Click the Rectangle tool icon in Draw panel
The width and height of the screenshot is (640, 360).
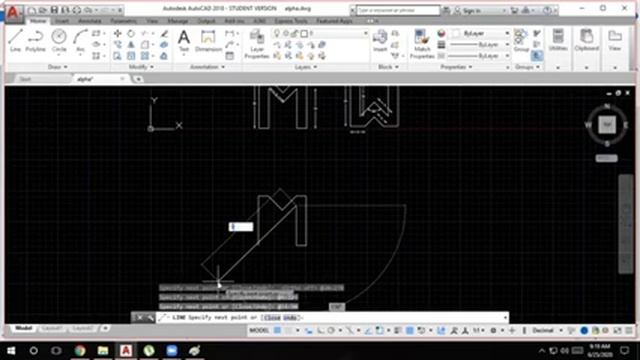point(96,33)
